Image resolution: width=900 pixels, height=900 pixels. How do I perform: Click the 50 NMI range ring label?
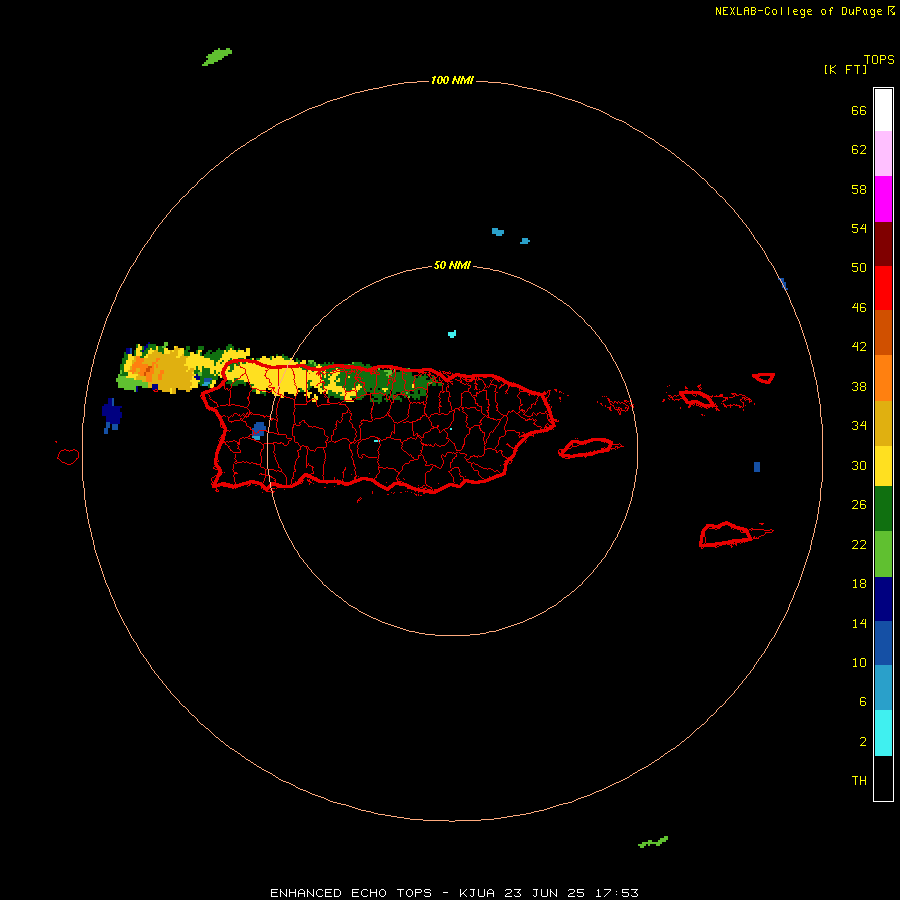[452, 265]
